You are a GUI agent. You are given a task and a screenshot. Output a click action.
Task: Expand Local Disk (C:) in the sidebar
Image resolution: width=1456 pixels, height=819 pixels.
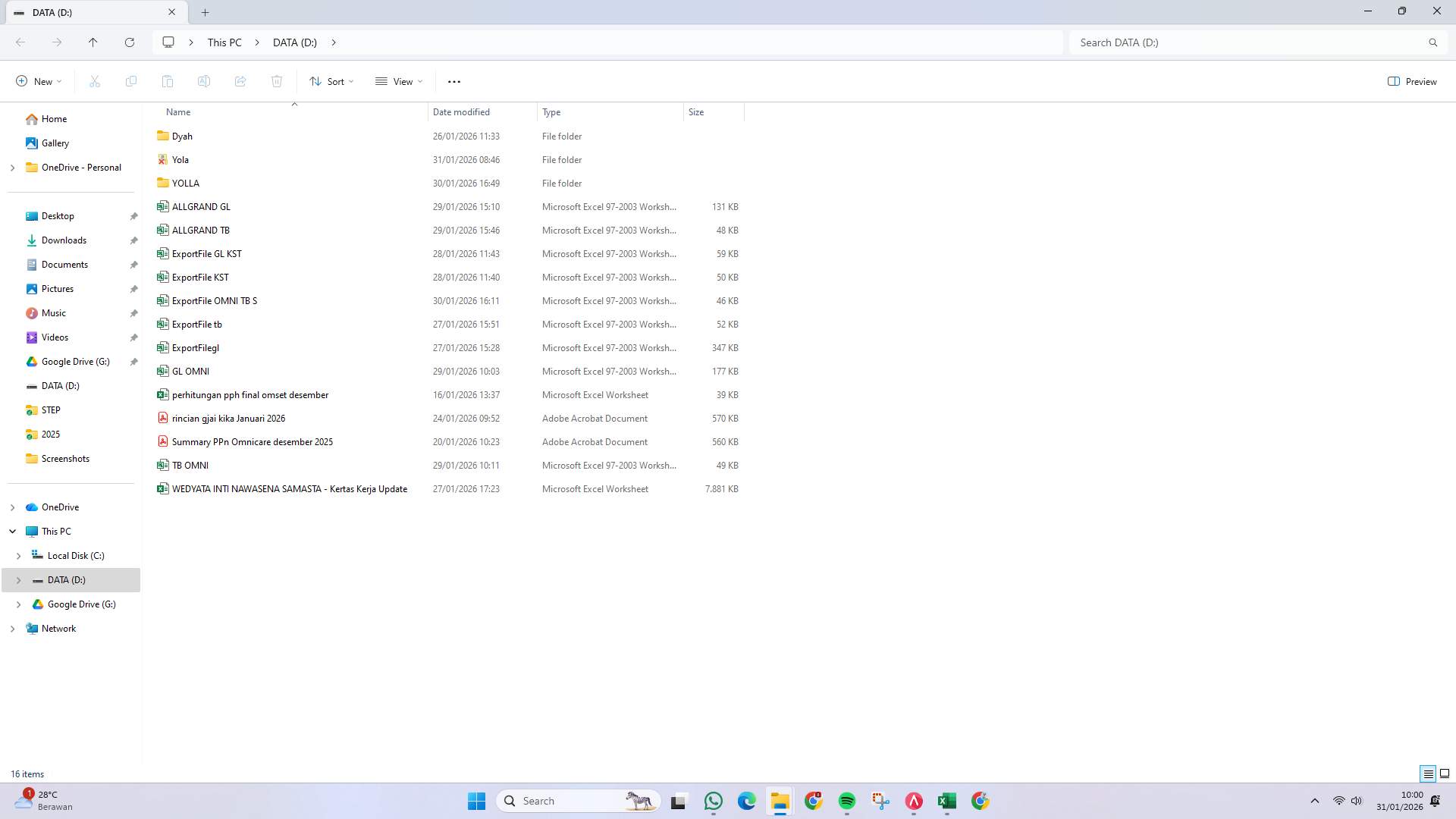[19, 555]
